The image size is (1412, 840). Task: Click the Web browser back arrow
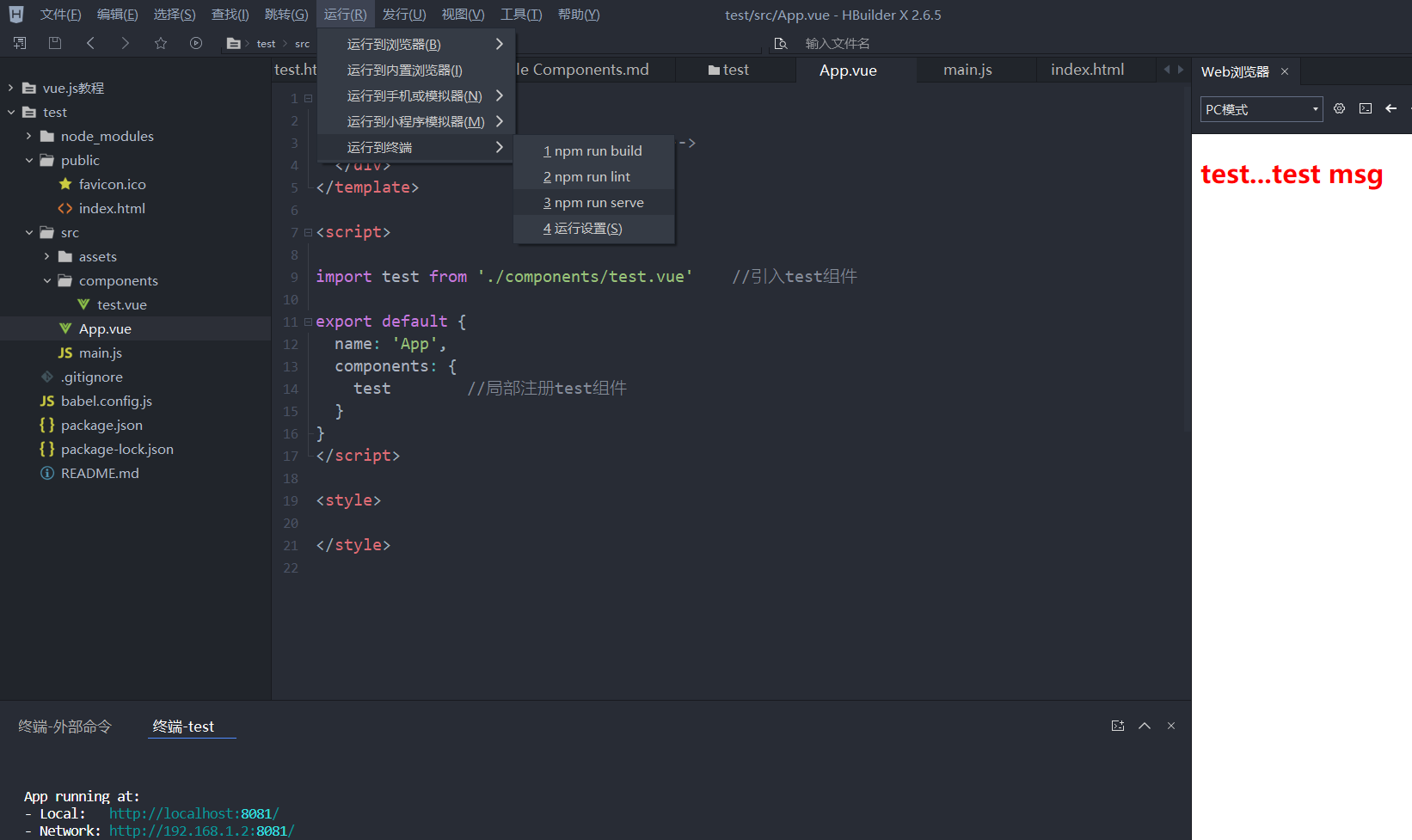(1391, 108)
